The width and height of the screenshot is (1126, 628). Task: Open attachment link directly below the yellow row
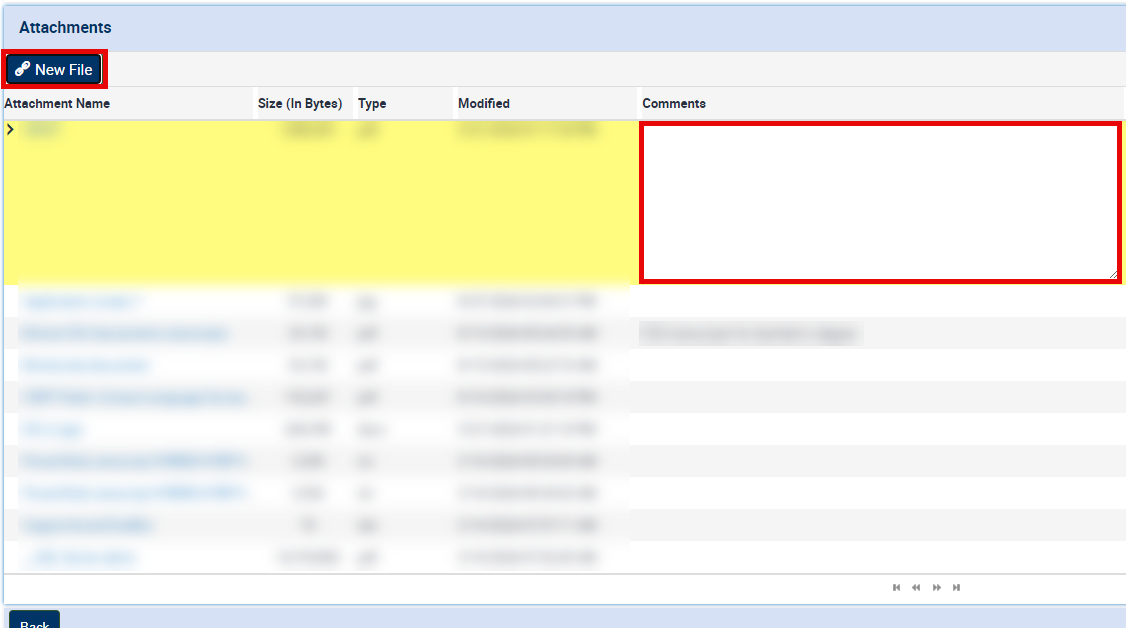(x=80, y=301)
